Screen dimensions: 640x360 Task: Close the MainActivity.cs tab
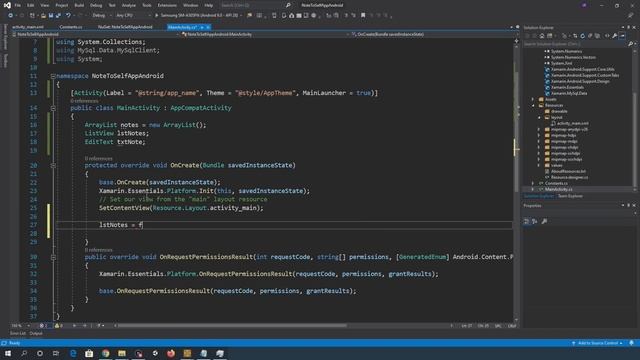[208, 27]
